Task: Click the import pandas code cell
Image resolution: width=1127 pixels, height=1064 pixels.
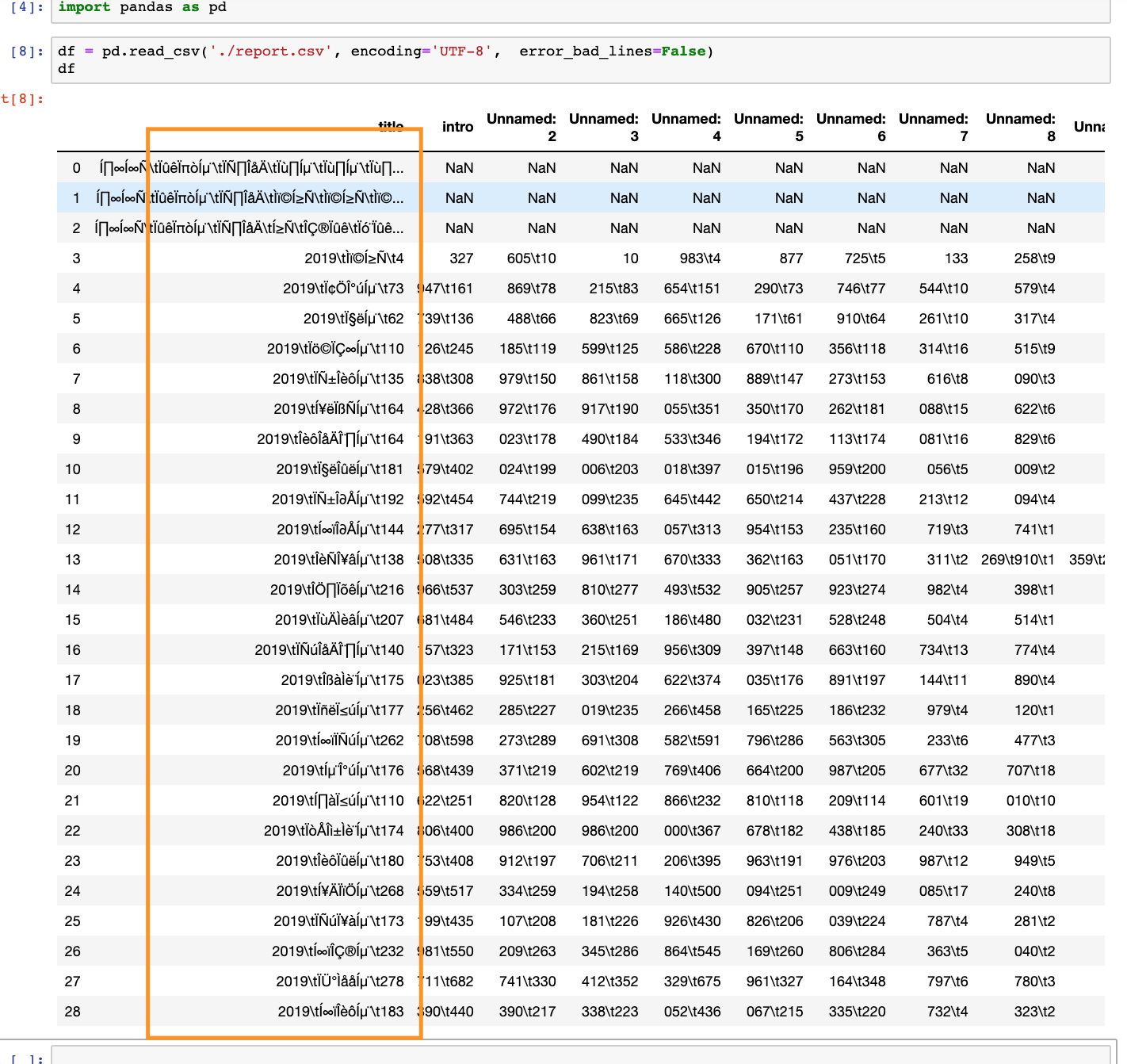Action: click(x=580, y=10)
